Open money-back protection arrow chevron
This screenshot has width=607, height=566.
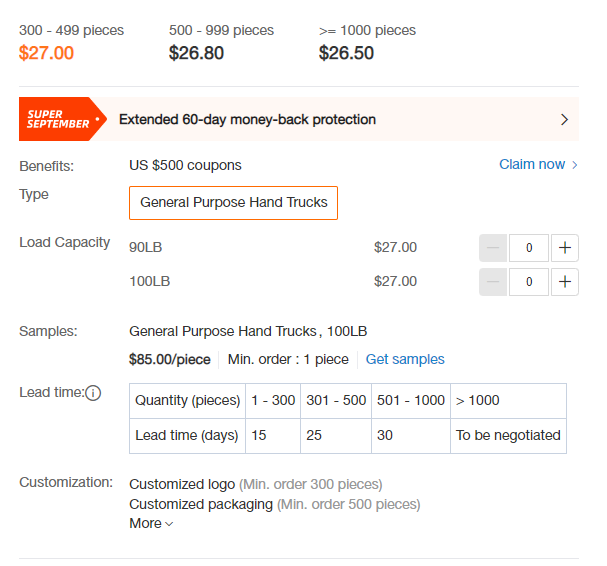(x=564, y=119)
